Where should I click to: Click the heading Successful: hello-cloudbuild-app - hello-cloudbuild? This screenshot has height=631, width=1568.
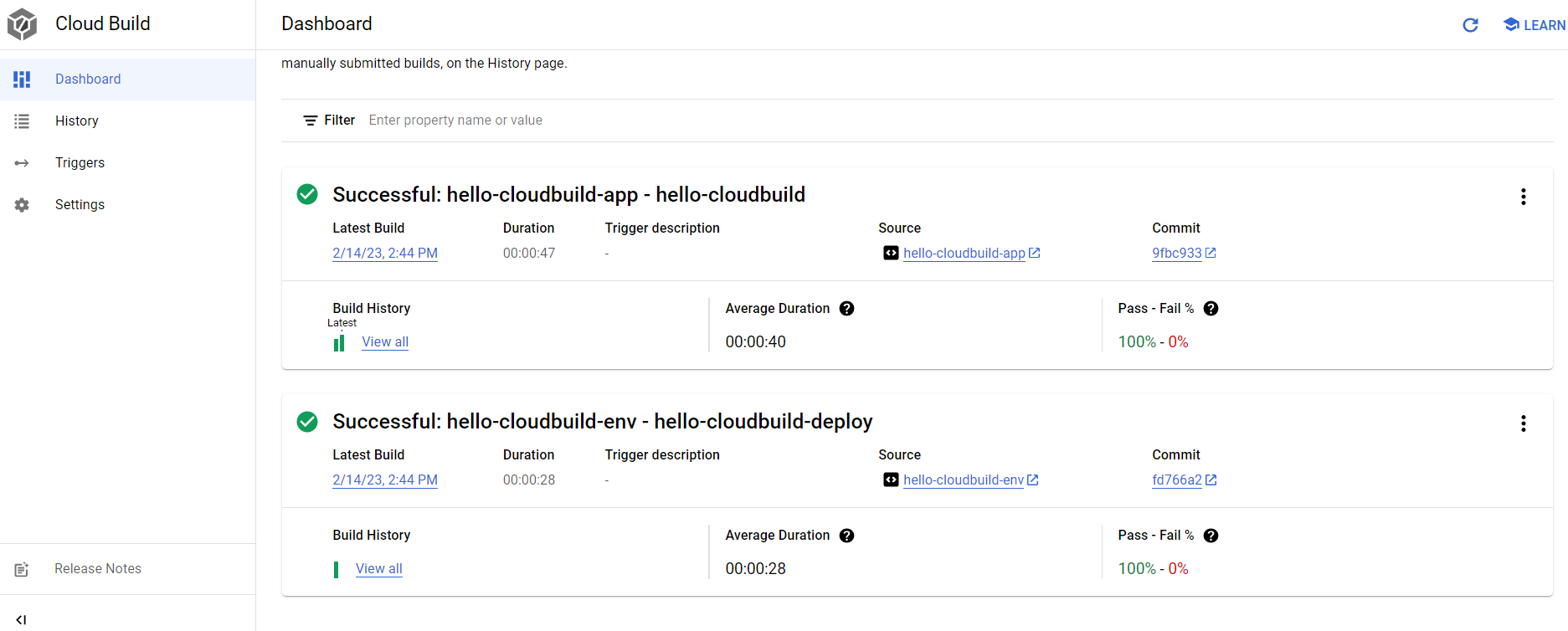pyautogui.click(x=568, y=194)
